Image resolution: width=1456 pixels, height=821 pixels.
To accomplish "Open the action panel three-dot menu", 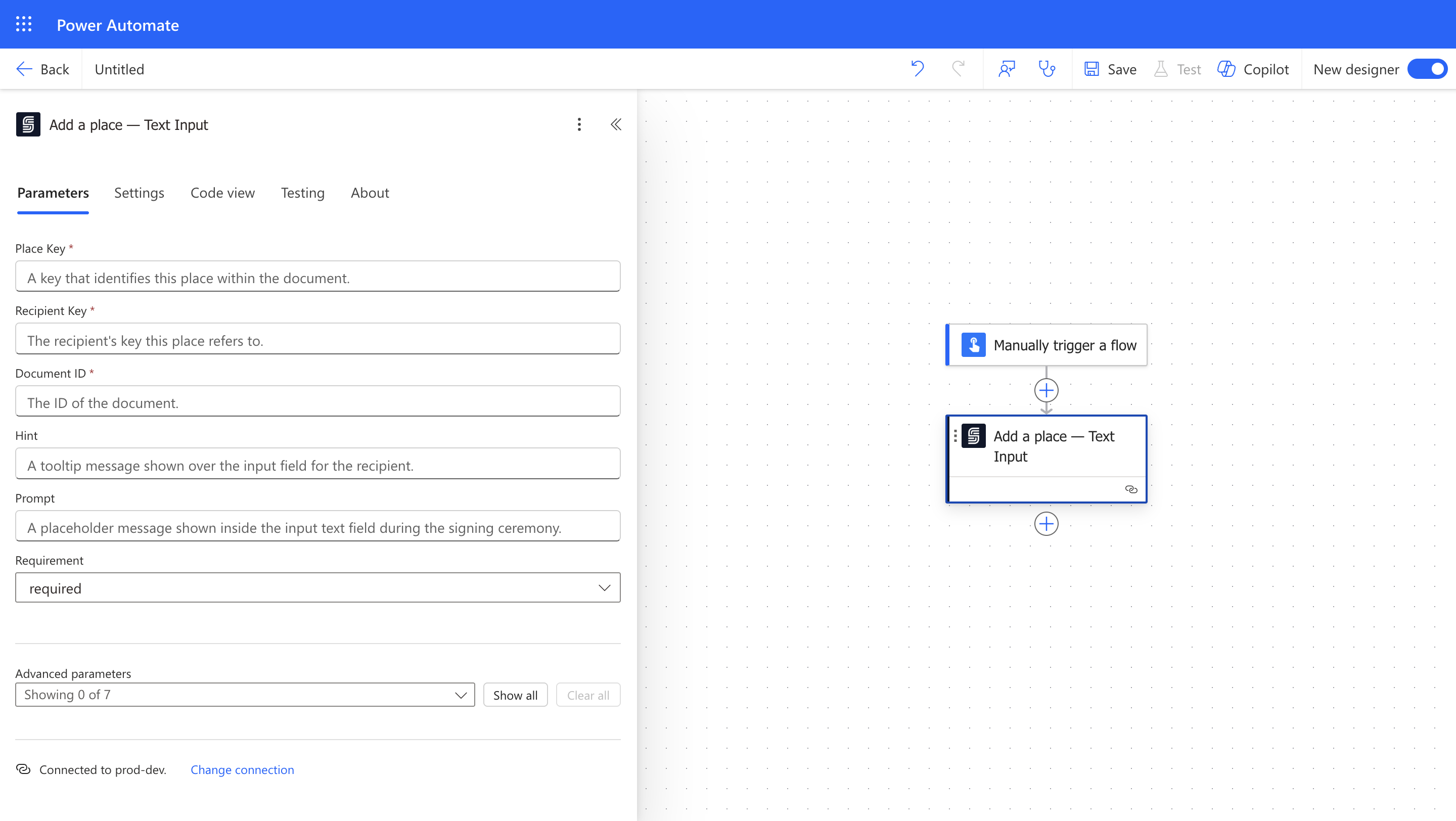I will click(579, 124).
